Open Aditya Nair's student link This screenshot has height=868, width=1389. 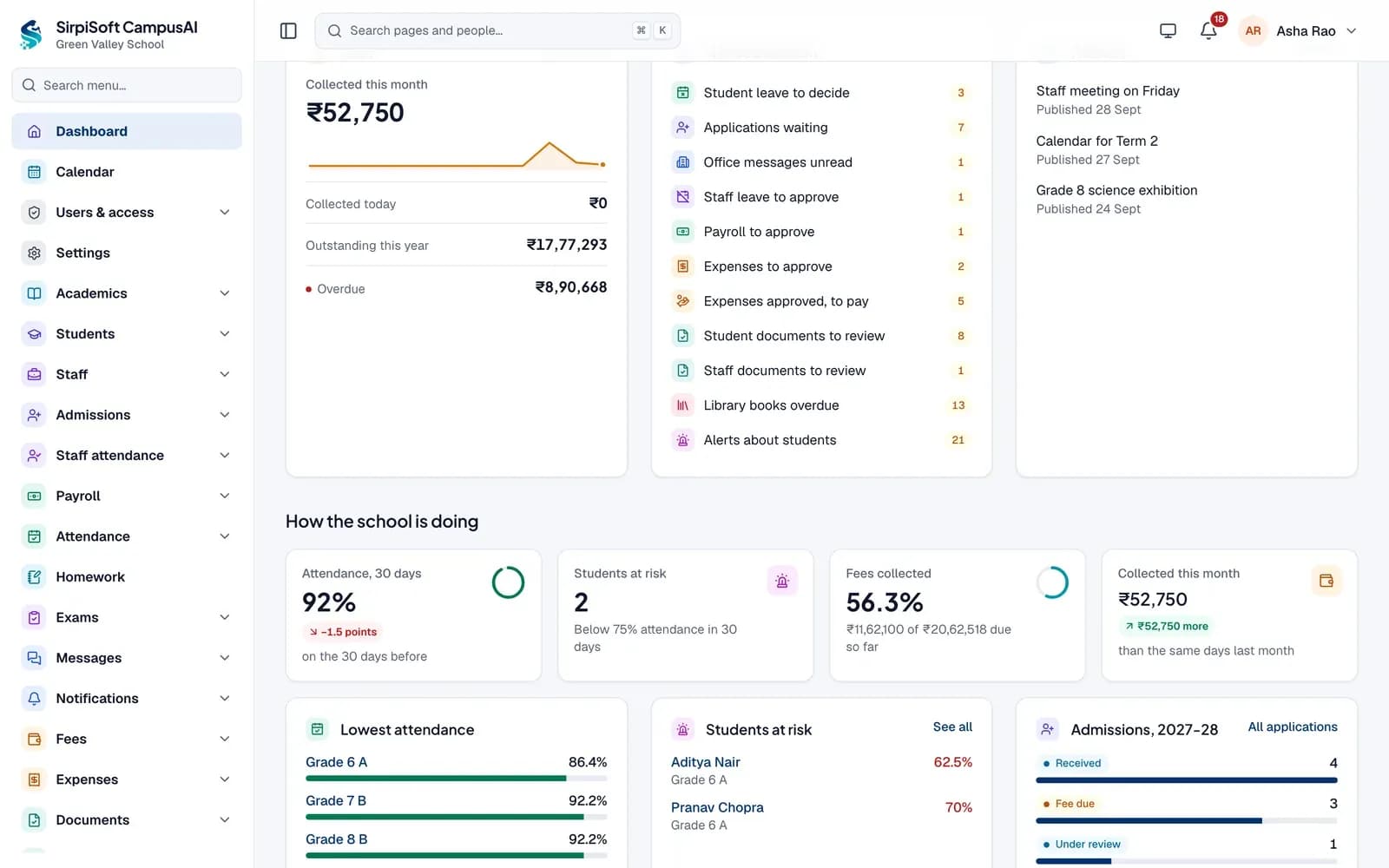(705, 762)
